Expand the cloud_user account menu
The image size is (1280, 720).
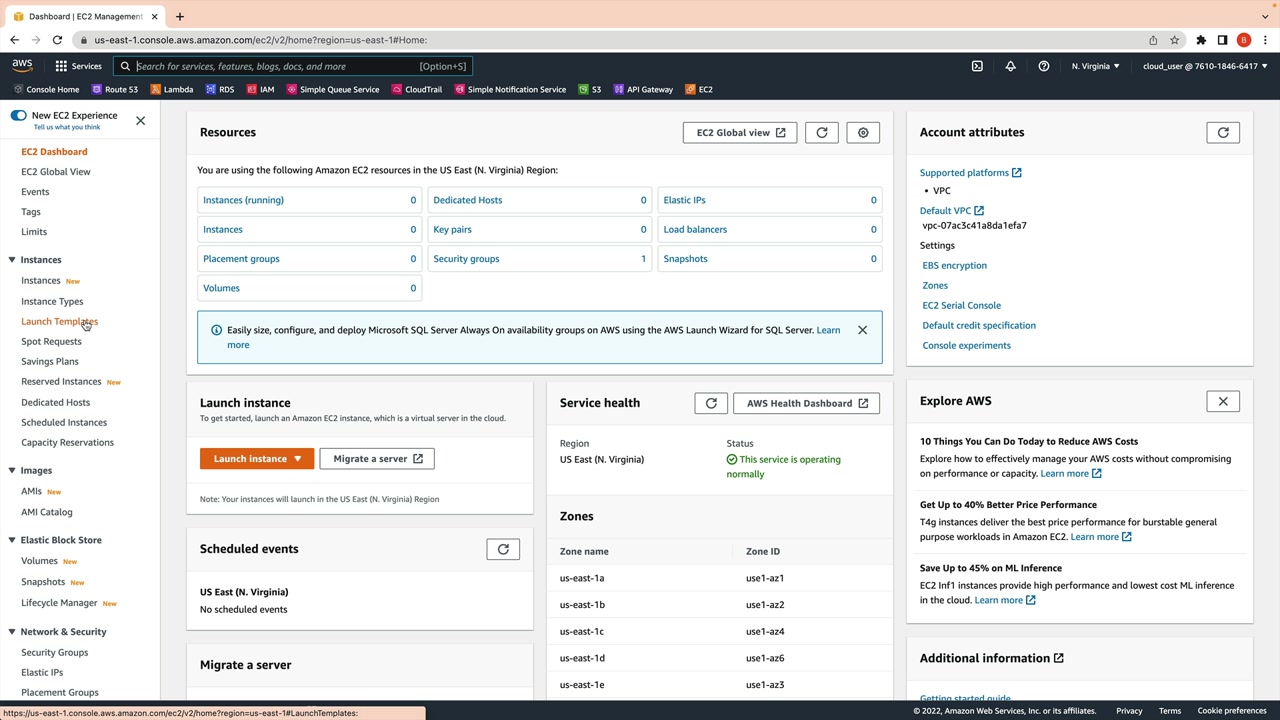coord(1204,66)
